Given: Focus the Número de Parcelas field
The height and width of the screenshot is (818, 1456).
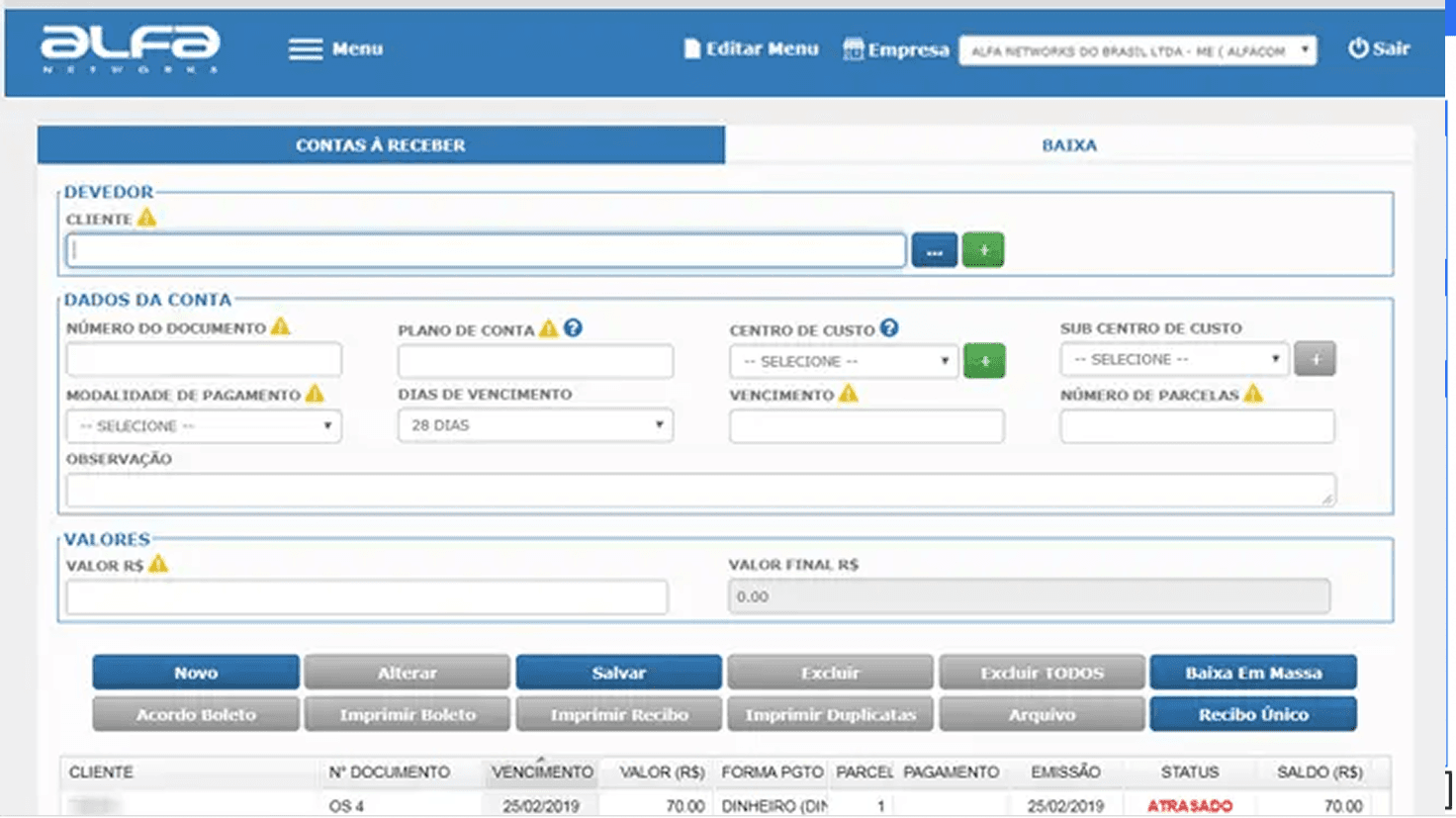Looking at the screenshot, I should [1197, 426].
